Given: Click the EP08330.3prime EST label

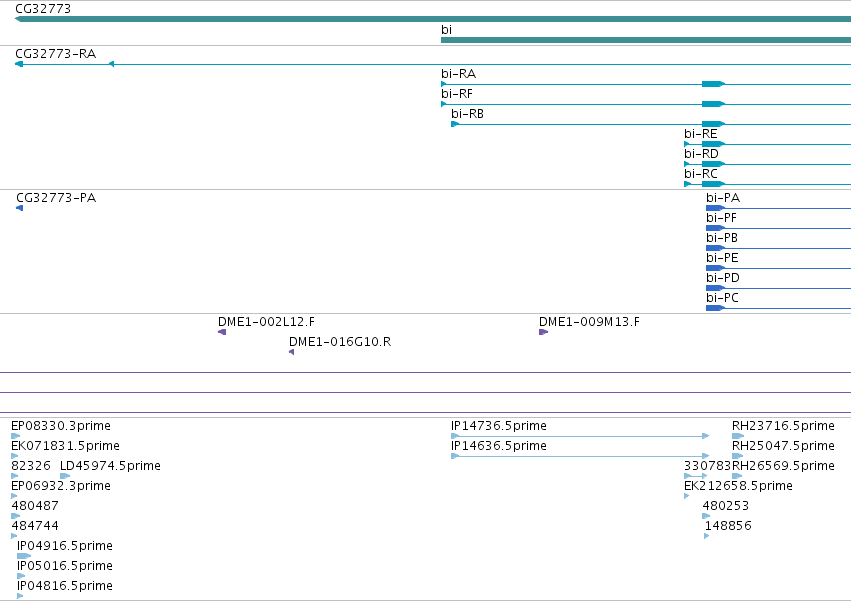Looking at the screenshot, I should [x=61, y=426].
